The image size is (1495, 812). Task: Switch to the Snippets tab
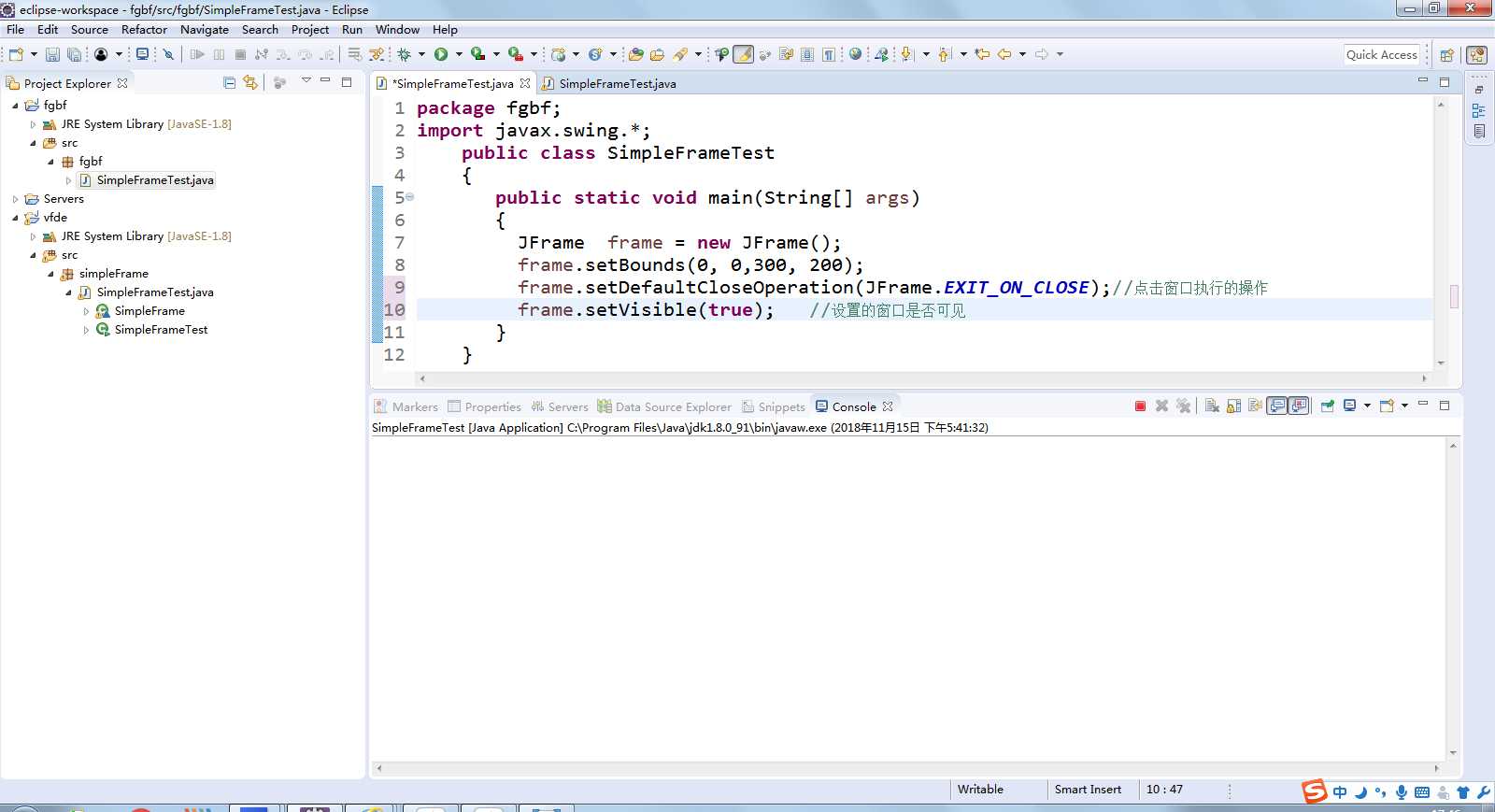coord(774,406)
